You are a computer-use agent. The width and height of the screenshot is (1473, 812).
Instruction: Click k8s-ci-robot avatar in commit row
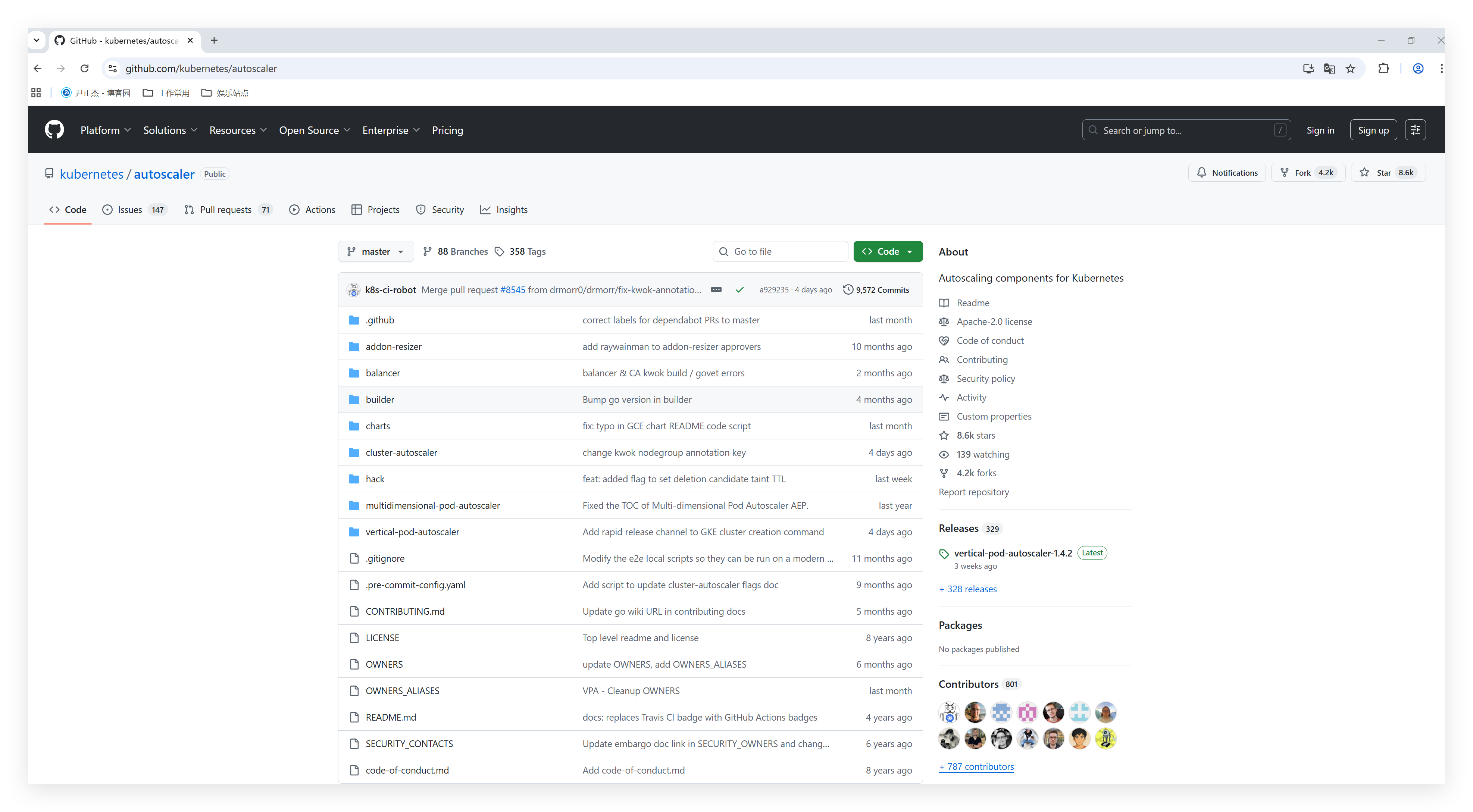pos(353,290)
